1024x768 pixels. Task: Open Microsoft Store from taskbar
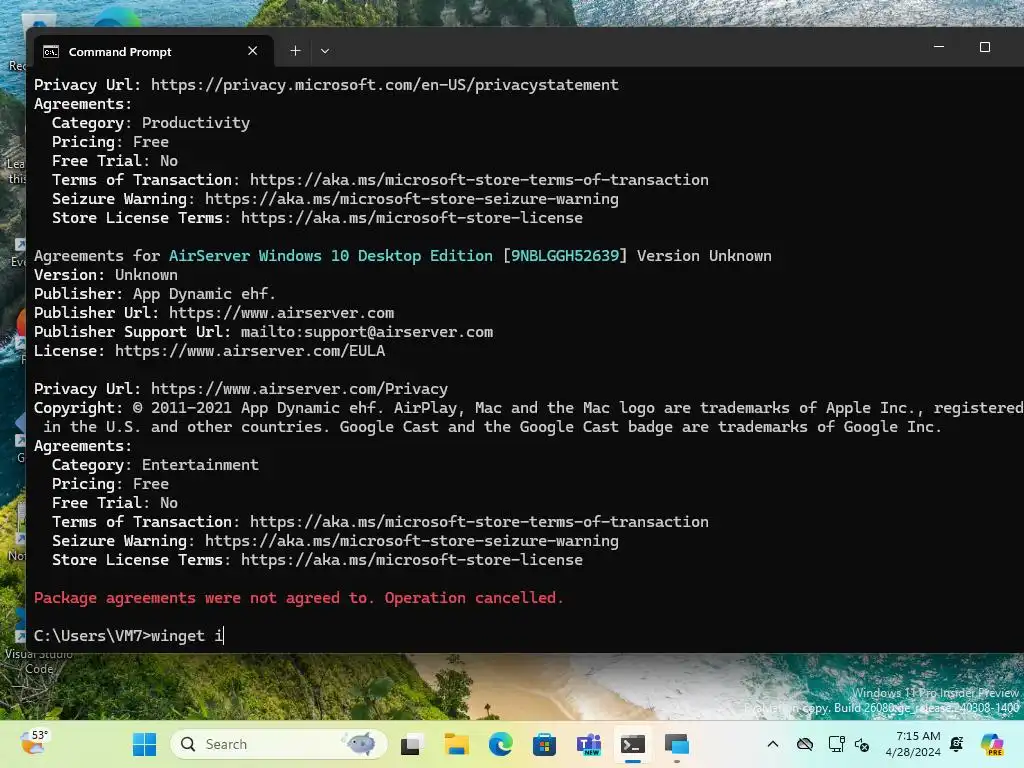tap(544, 744)
